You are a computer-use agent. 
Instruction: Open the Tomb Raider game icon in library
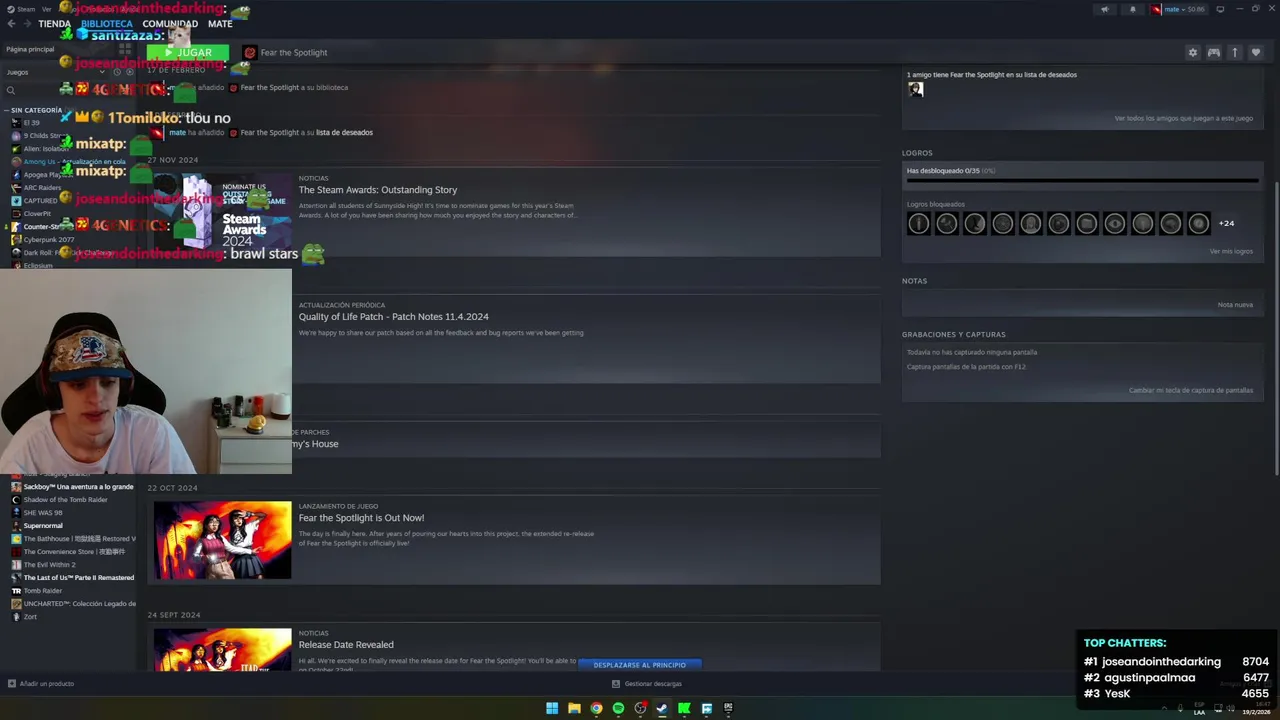[x=16, y=591]
